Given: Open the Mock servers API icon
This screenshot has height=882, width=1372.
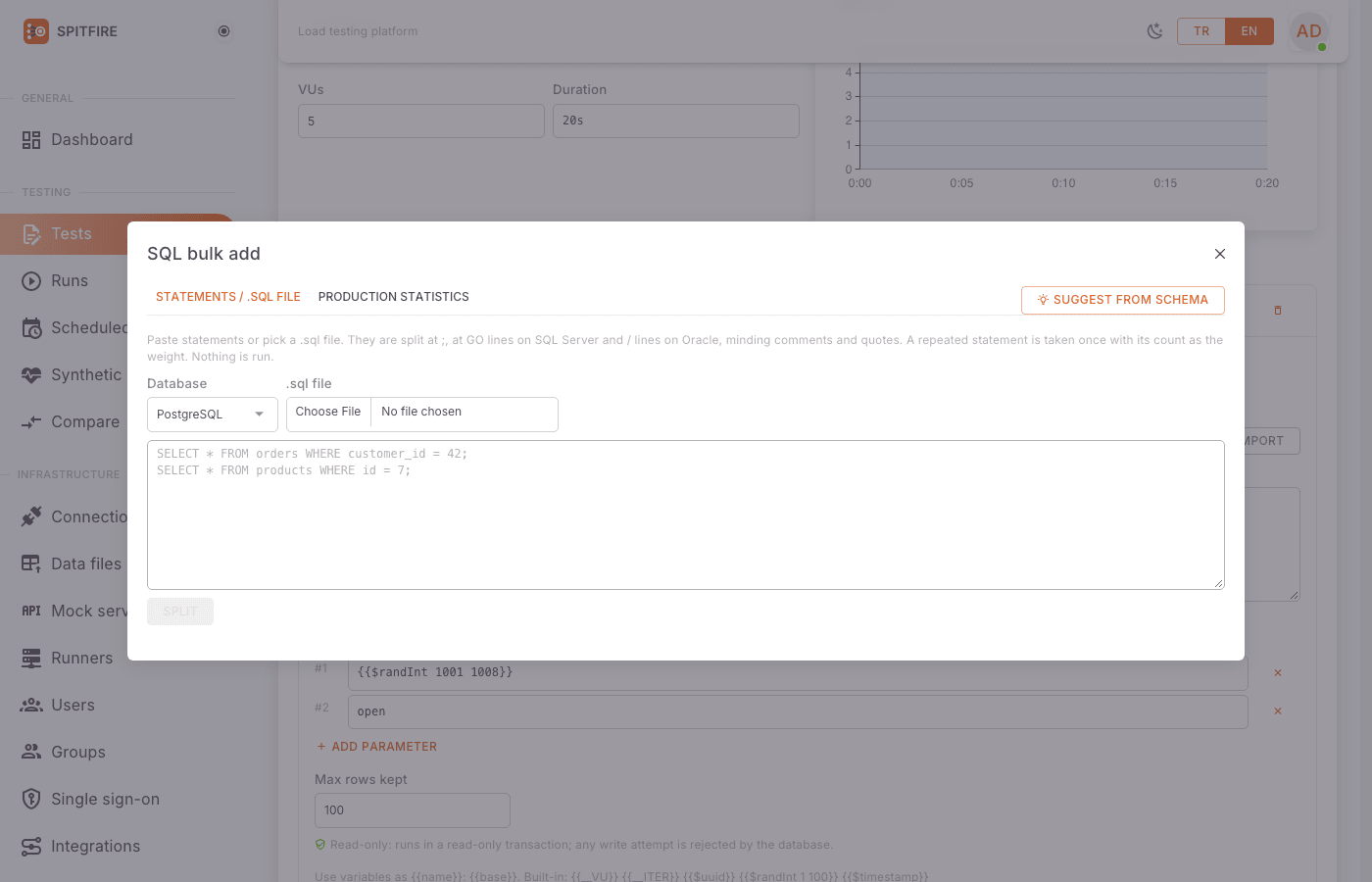Looking at the screenshot, I should pos(31,611).
